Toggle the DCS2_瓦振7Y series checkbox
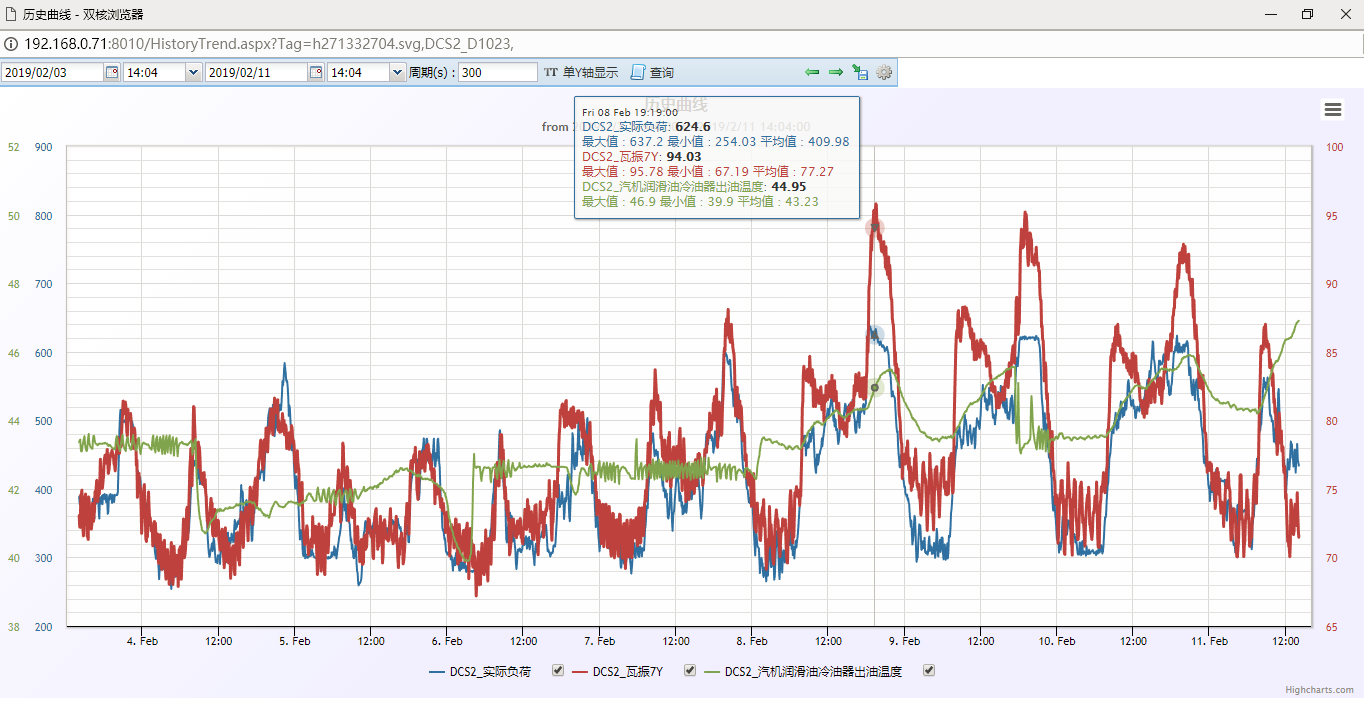The image size is (1364, 722). [690, 671]
